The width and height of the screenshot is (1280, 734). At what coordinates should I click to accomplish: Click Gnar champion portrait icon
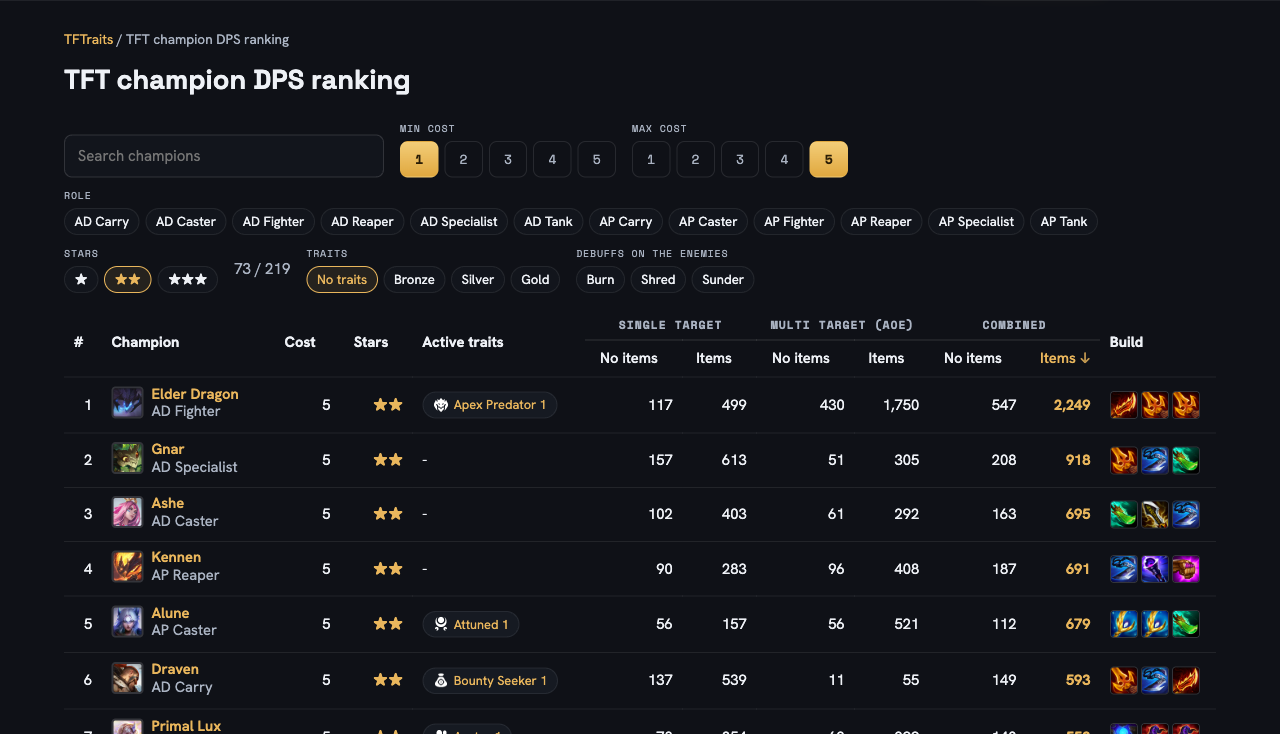coord(127,458)
